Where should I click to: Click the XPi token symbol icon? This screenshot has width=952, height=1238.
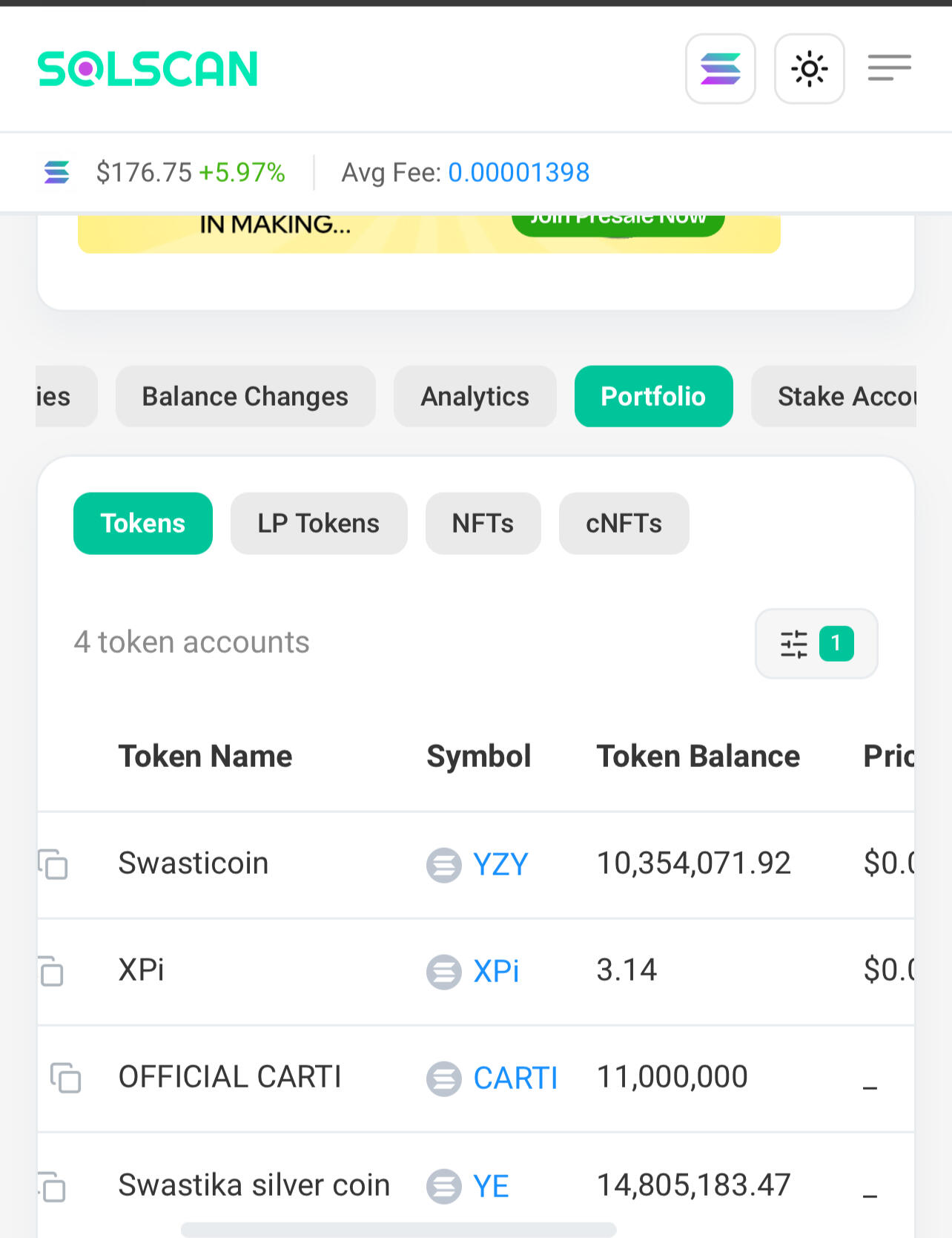coord(443,972)
